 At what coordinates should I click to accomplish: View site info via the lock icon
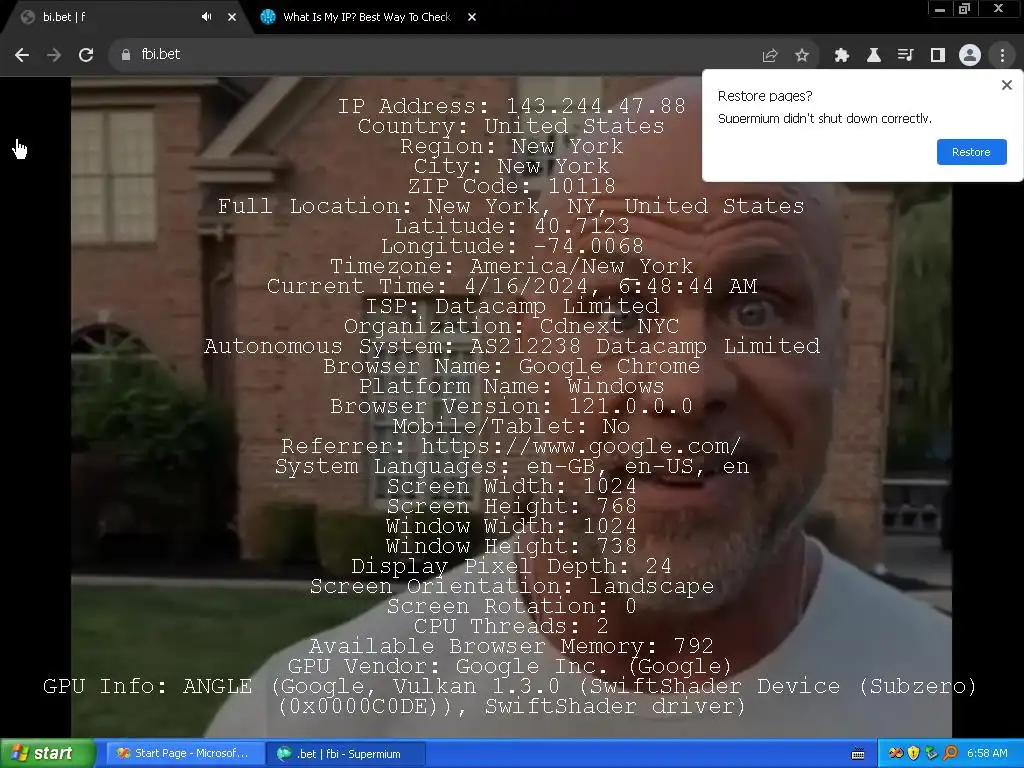(126, 55)
